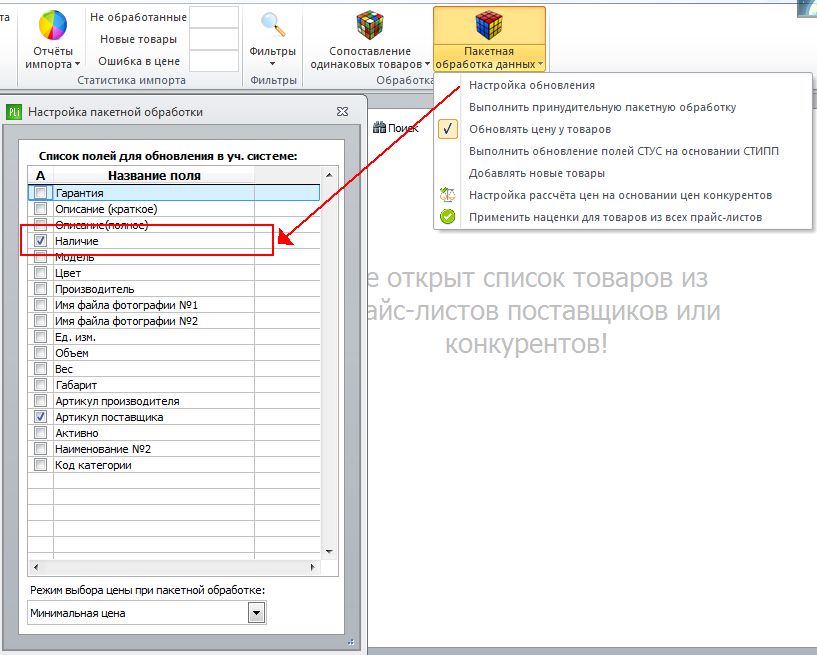Click the Пакетная обработка данных cube icon
The height and width of the screenshot is (655, 817).
click(489, 25)
